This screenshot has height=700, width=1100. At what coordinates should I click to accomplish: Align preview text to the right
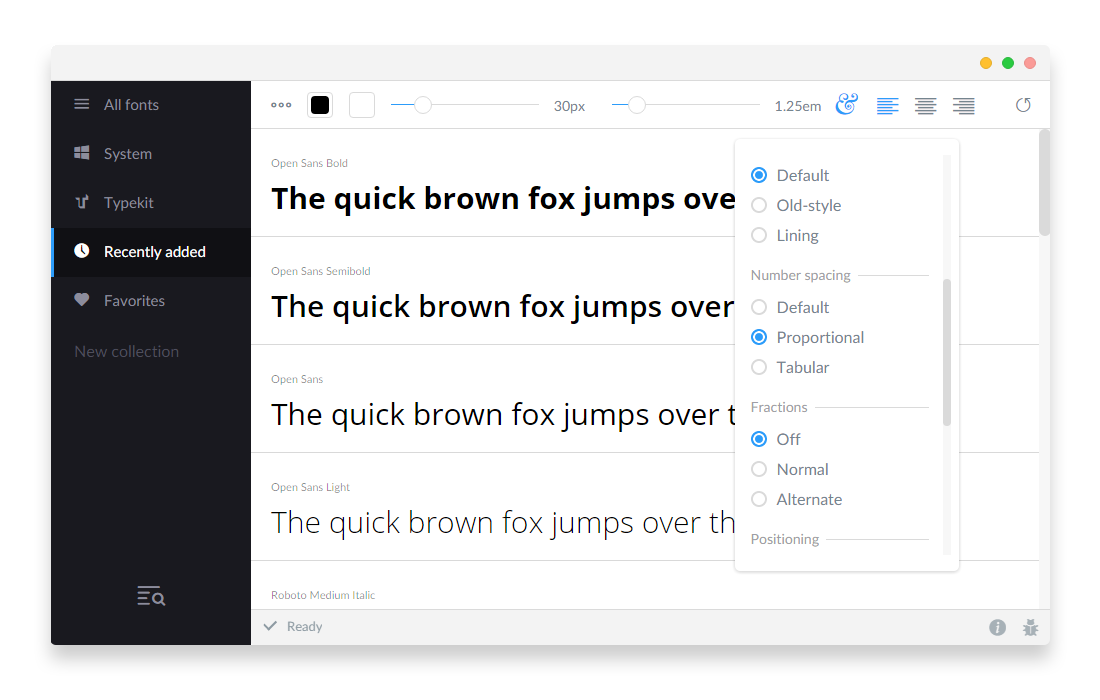click(x=964, y=106)
